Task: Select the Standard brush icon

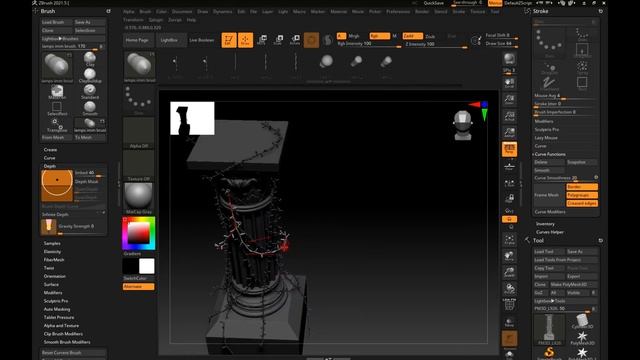Action: click(90, 91)
